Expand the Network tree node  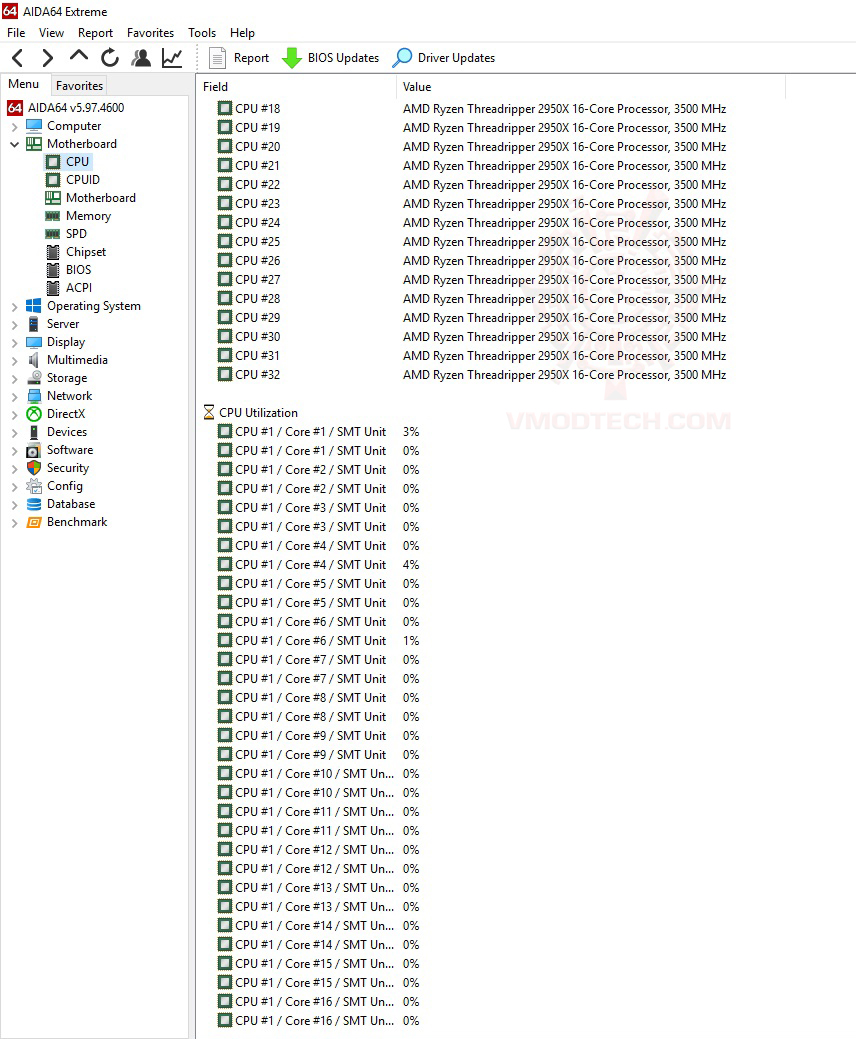(15, 396)
